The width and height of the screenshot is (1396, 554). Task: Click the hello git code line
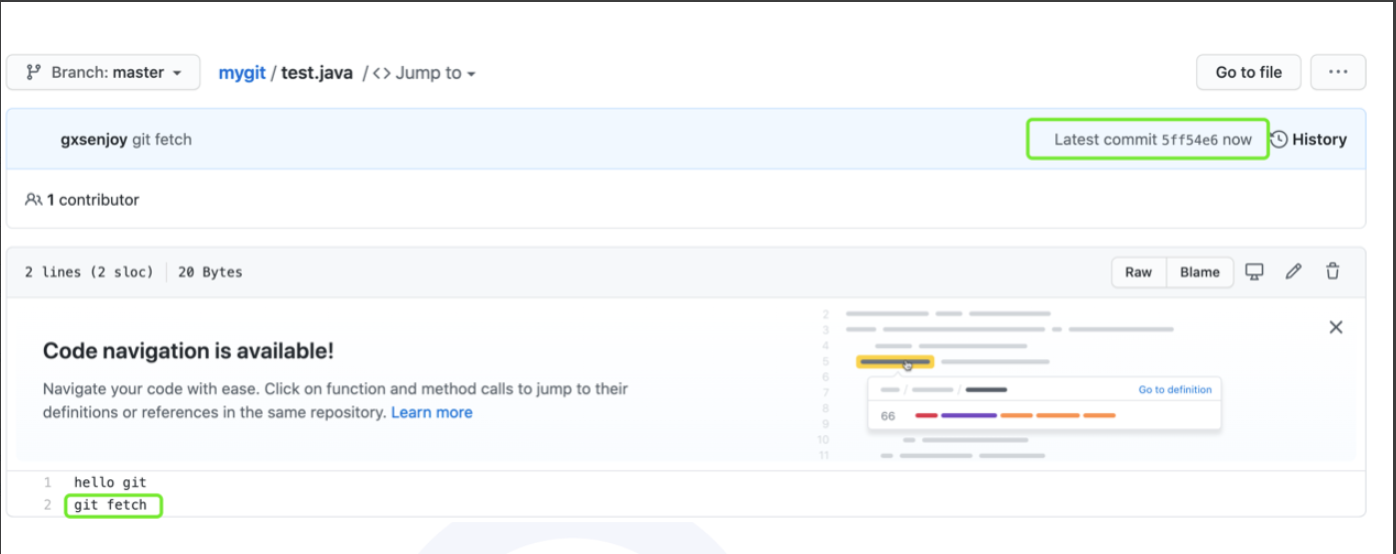point(110,483)
